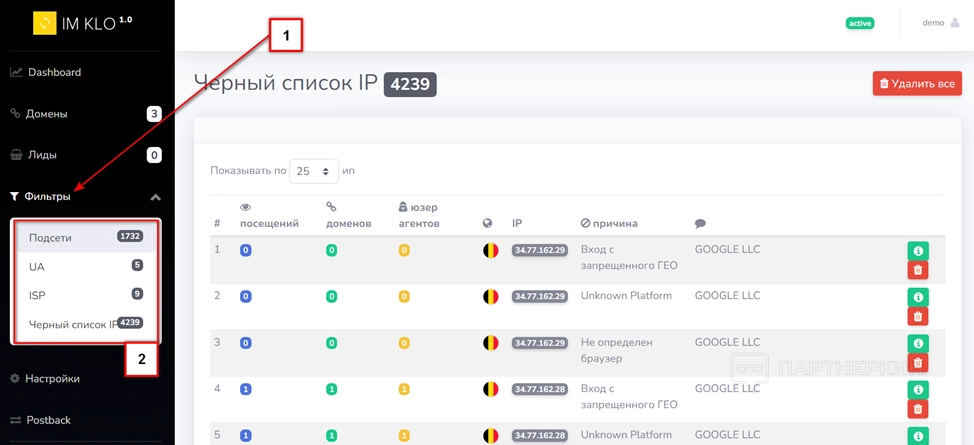
Task: Sort by юзер агентов column header
Action: tap(419, 215)
